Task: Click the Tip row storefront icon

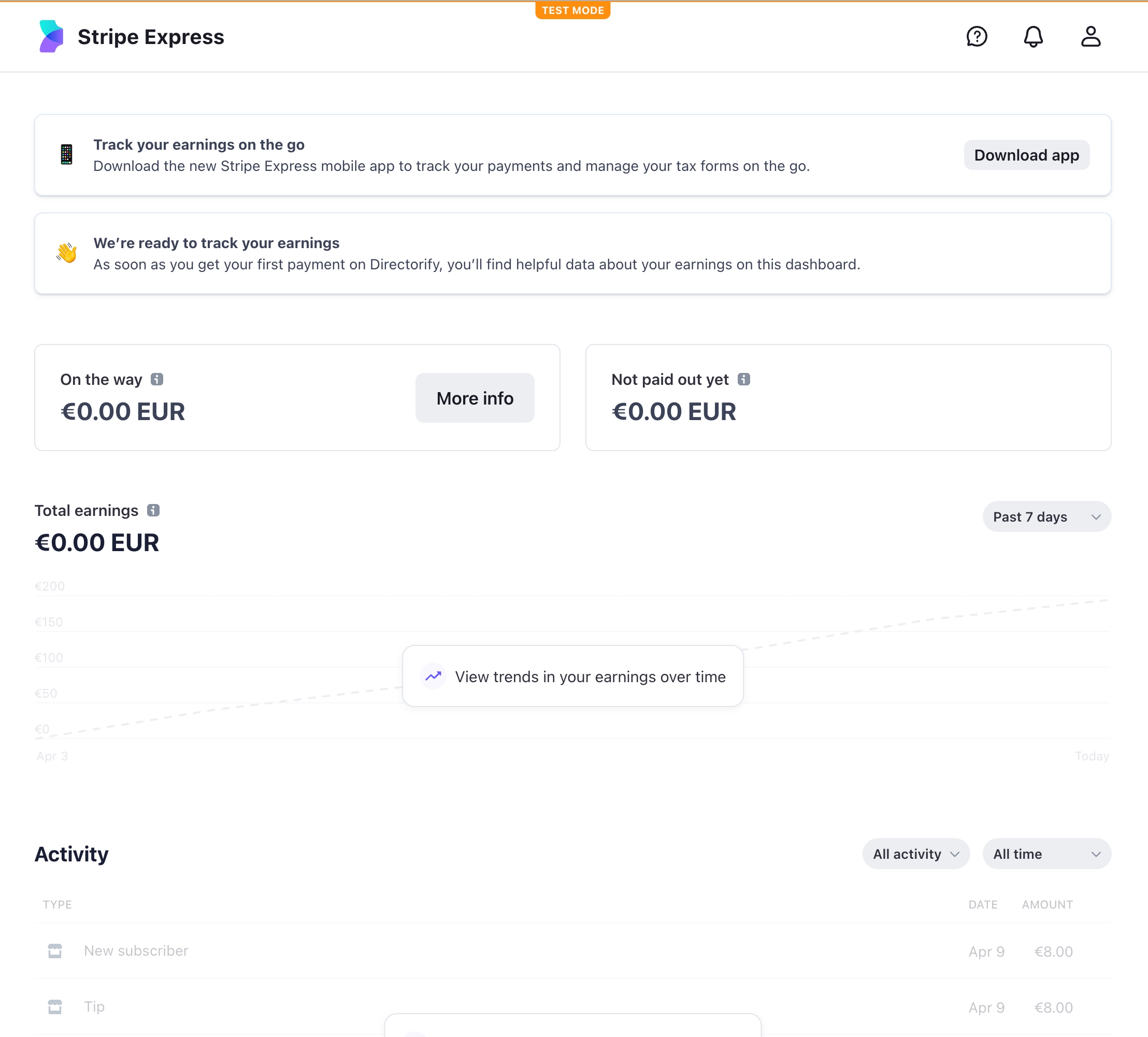Action: pos(55,1007)
